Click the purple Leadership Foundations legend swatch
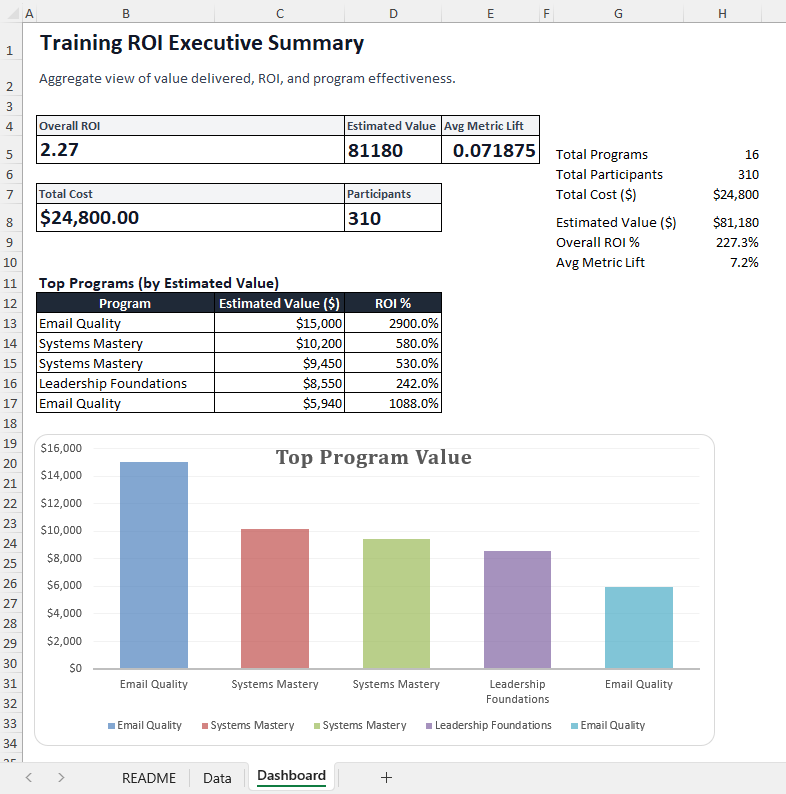Screen dimensions: 786x794 pyautogui.click(x=429, y=726)
